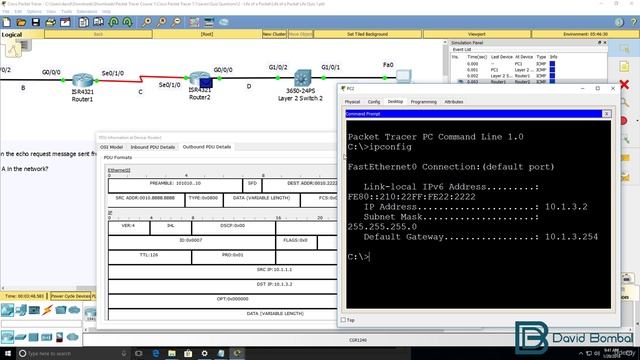Select the Wireless Devices subcategory icon
Image resolution: width=640 pixels, height=360 pixels.
[47, 337]
